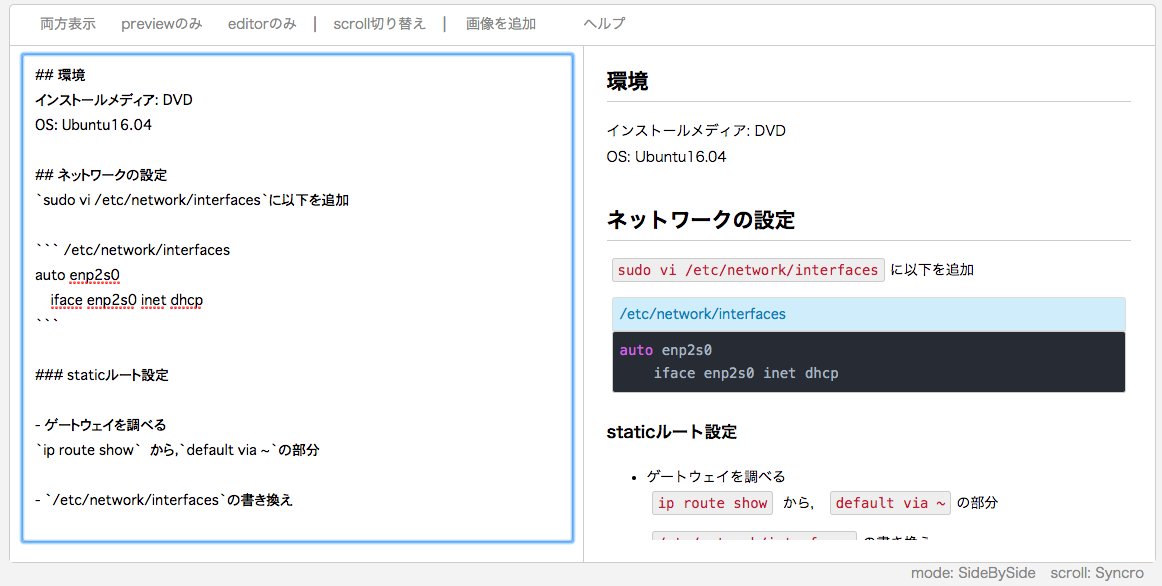Image resolution: width=1162 pixels, height=586 pixels.
Task: Click 'sudo vi /etc/network/interfaces' code in preview
Action: [748, 270]
